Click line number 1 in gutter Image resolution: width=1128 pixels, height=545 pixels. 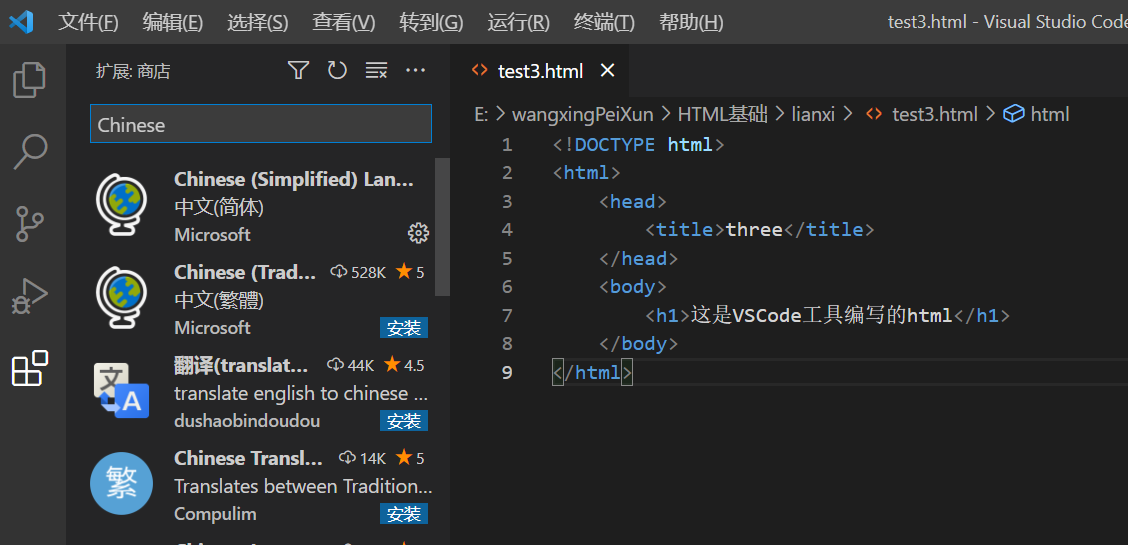click(x=506, y=145)
